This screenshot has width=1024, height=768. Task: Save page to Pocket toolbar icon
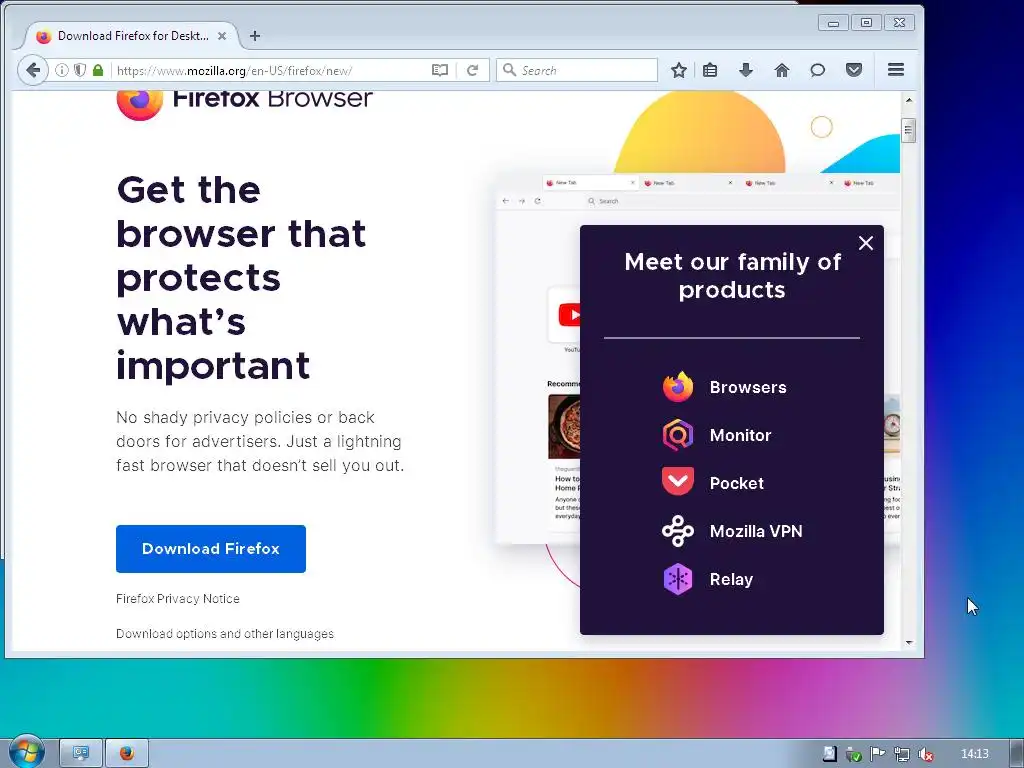[854, 70]
